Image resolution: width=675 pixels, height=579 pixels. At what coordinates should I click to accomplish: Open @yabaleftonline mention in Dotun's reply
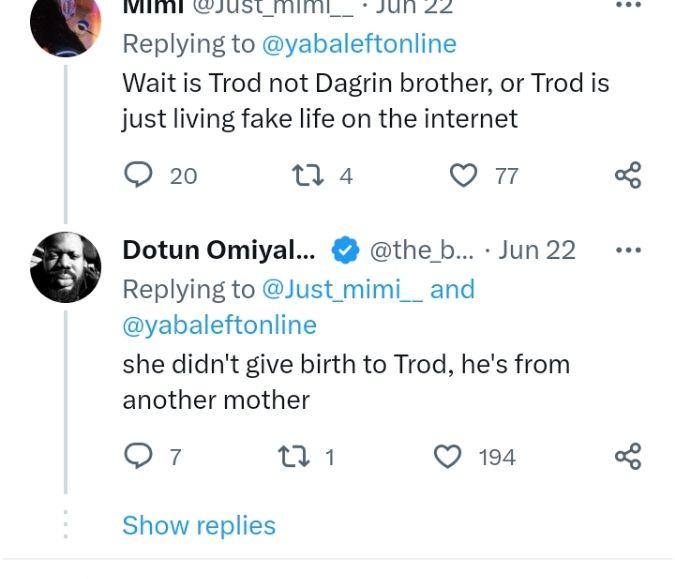tap(219, 325)
